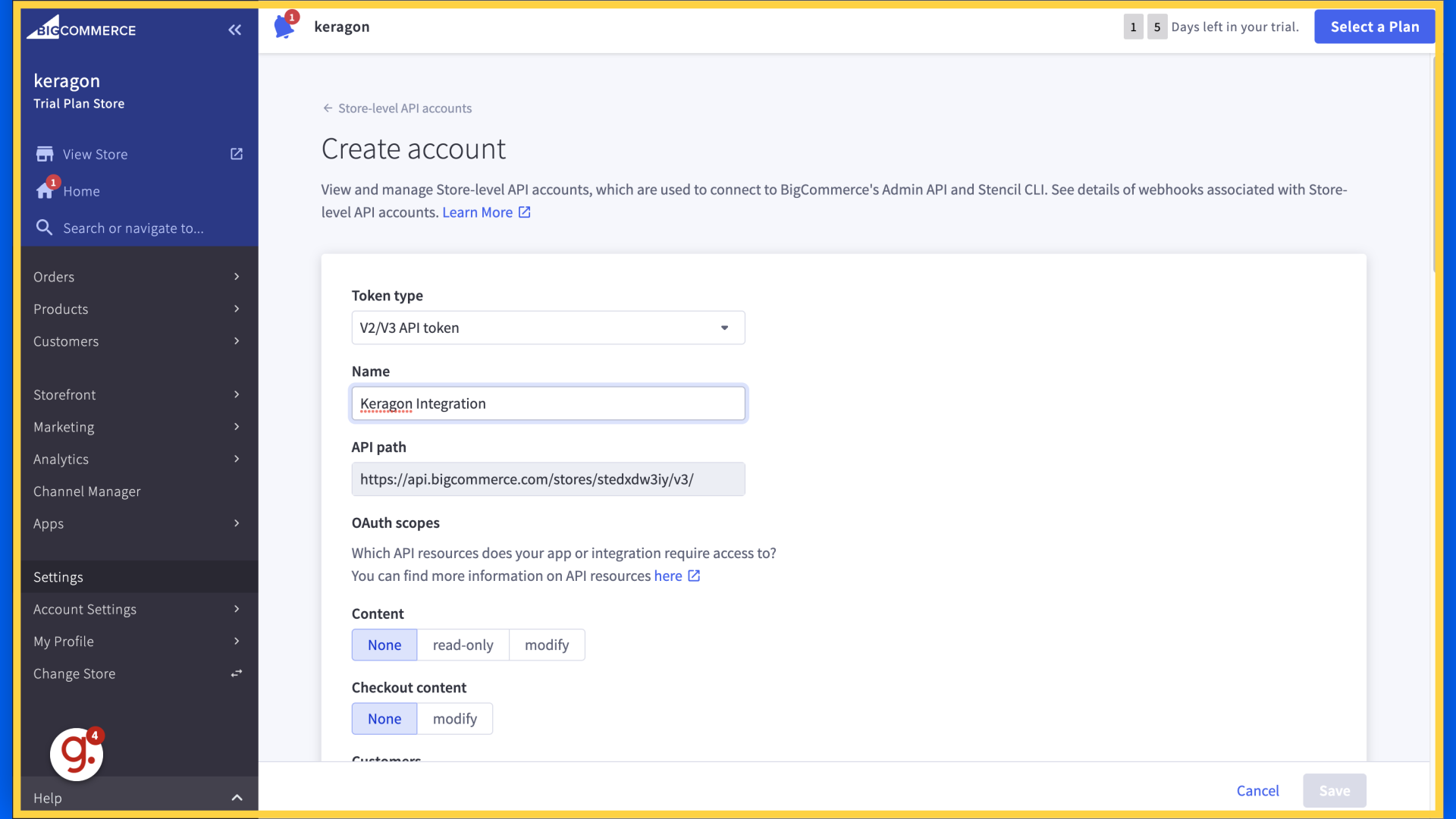The width and height of the screenshot is (1456, 819).
Task: Click inside the Name input field
Action: (548, 403)
